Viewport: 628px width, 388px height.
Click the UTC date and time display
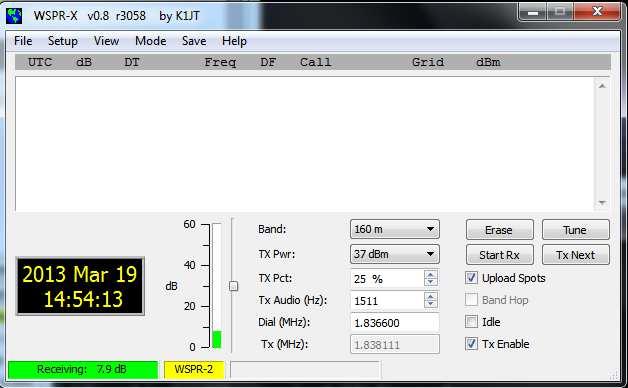click(x=80, y=286)
